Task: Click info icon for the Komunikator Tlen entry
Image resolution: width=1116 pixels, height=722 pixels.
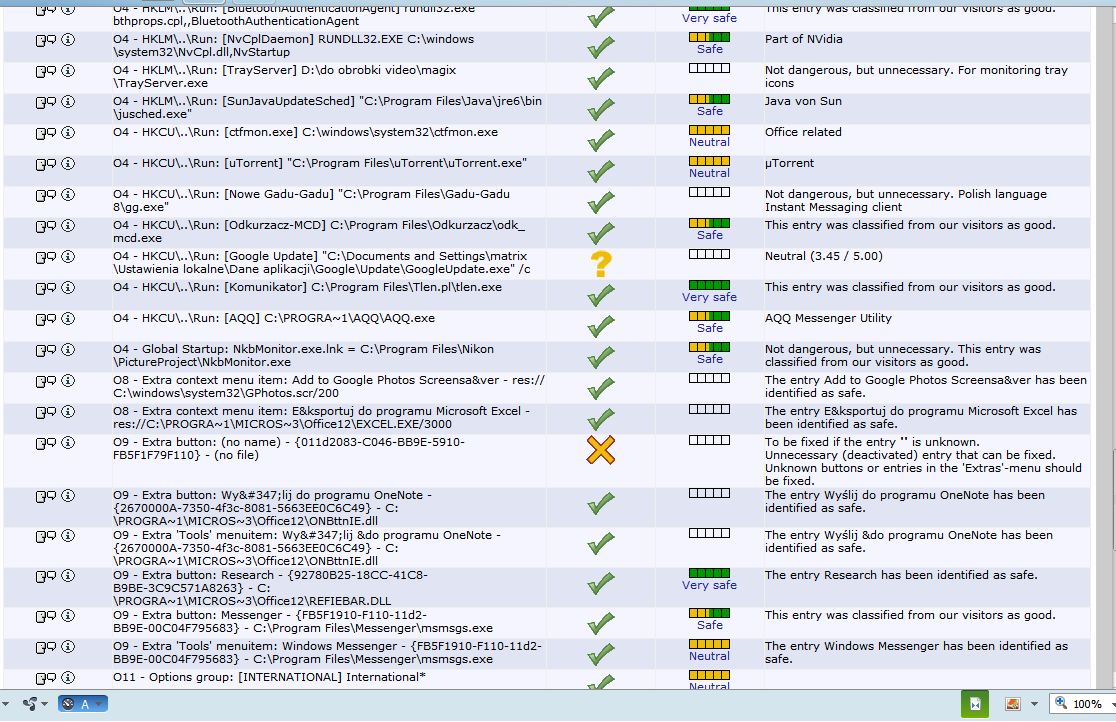Action: [68, 288]
